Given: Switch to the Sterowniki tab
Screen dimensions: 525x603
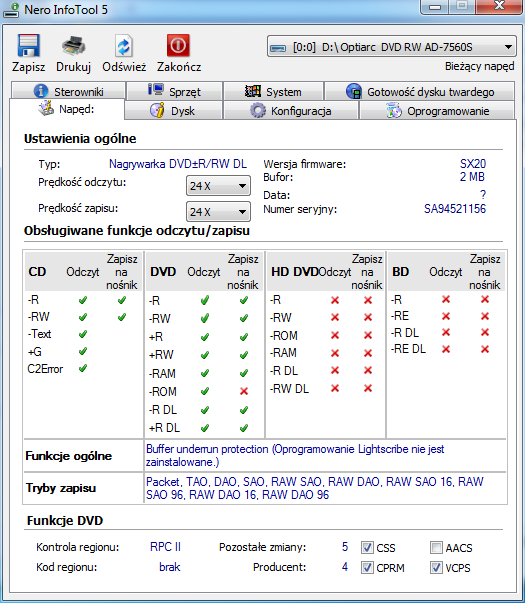Looking at the screenshot, I should (68, 91).
